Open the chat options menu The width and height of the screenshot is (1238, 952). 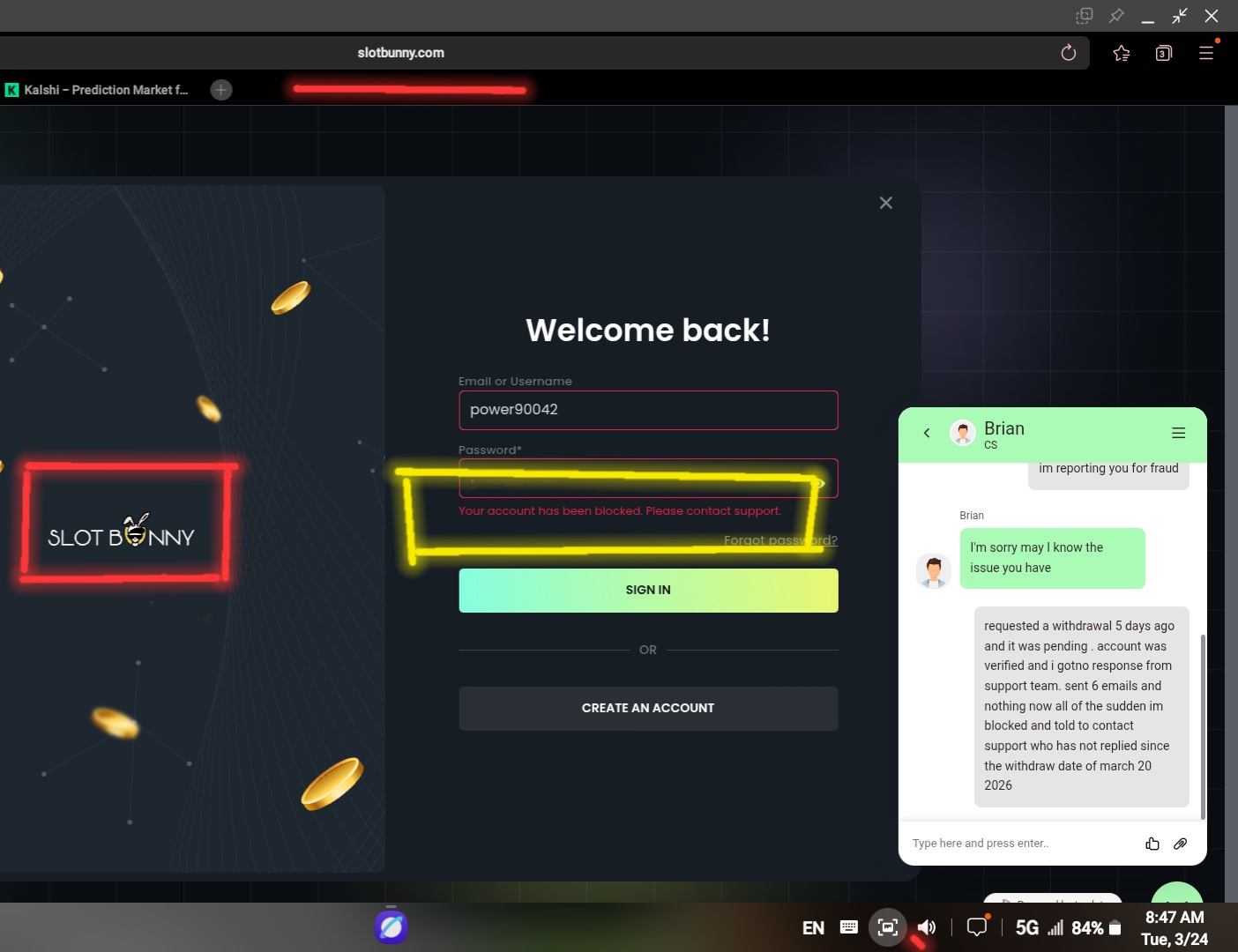click(1178, 433)
